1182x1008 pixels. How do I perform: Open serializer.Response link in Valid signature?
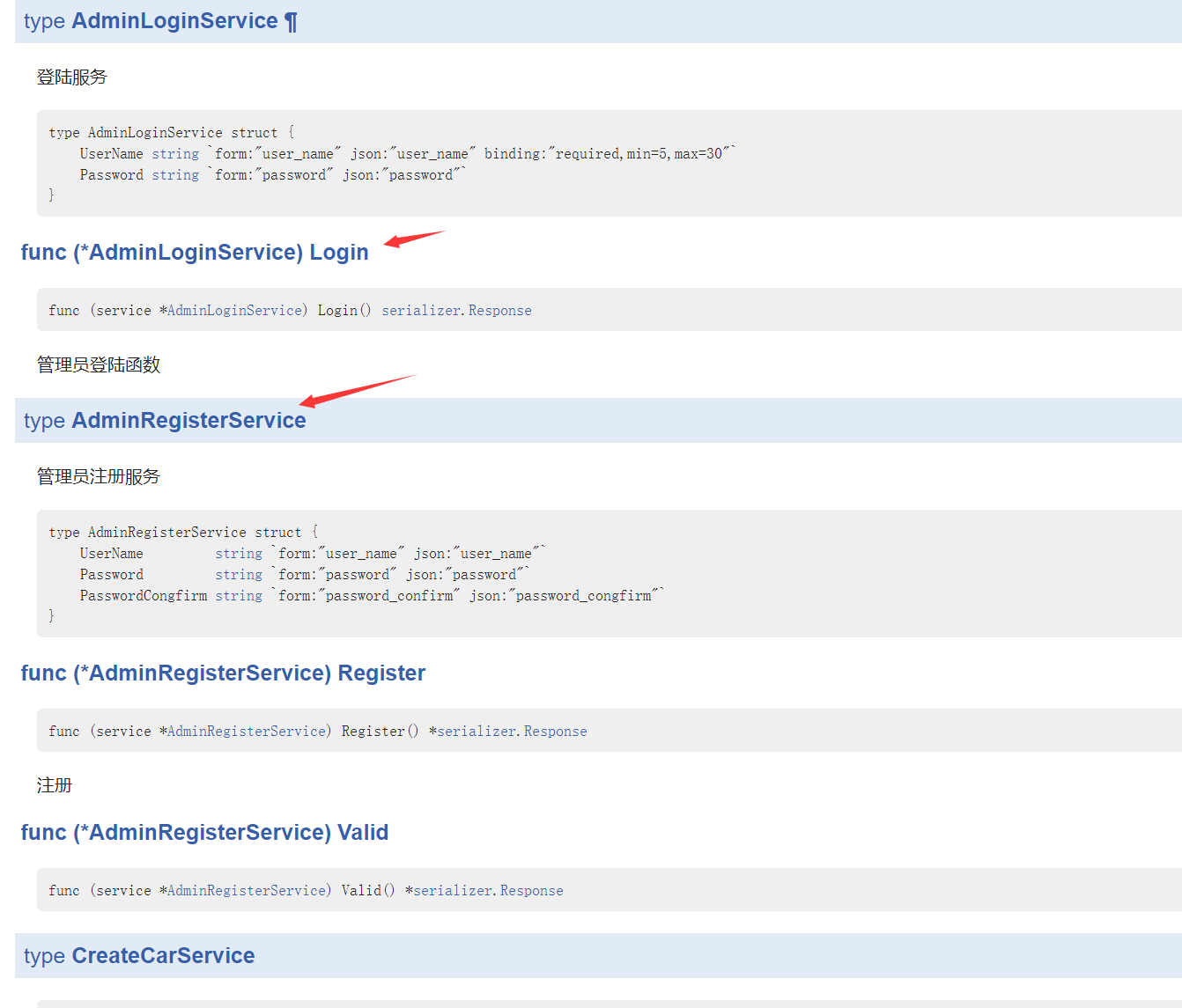pos(488,890)
